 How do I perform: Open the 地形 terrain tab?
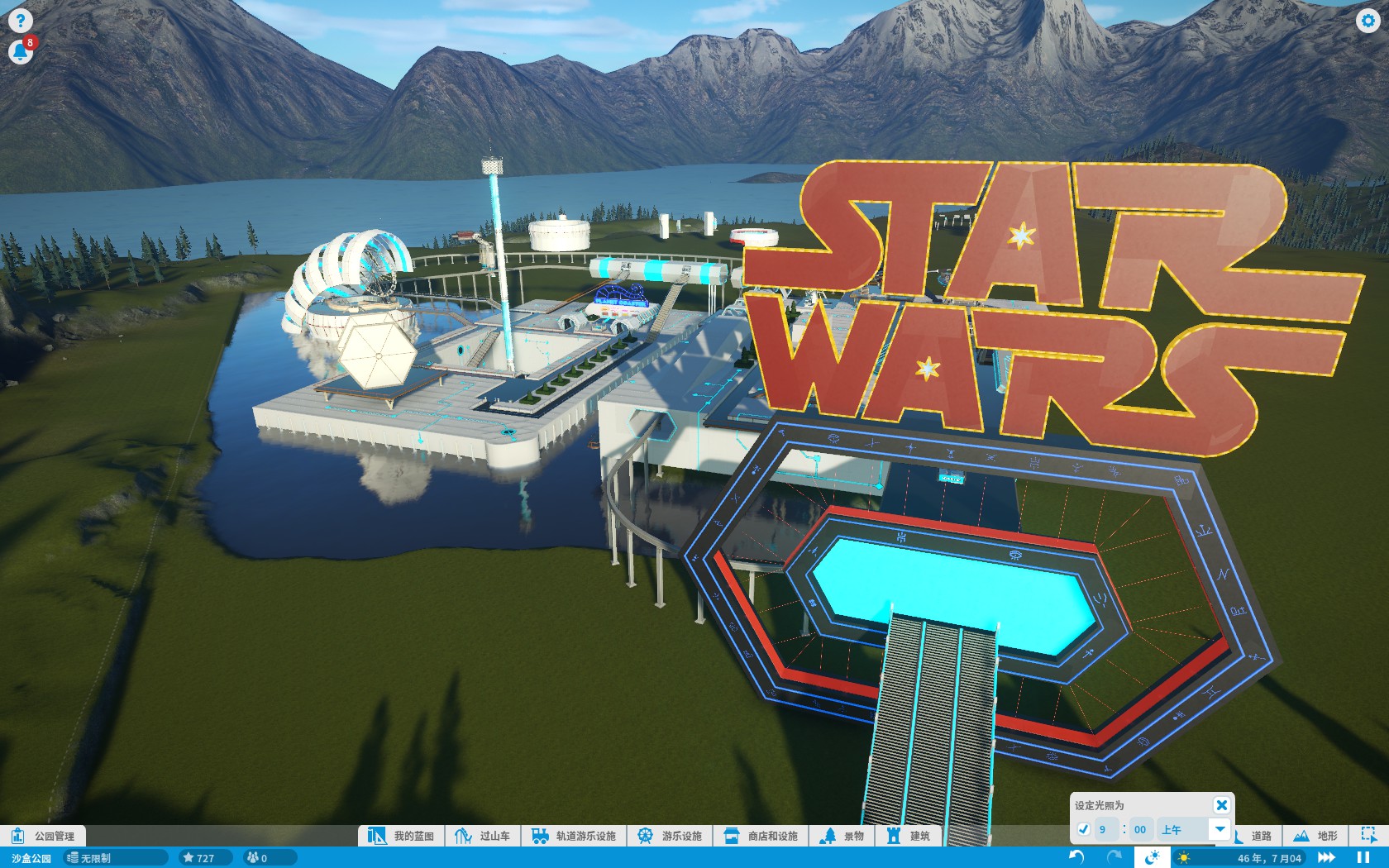[x=1315, y=836]
